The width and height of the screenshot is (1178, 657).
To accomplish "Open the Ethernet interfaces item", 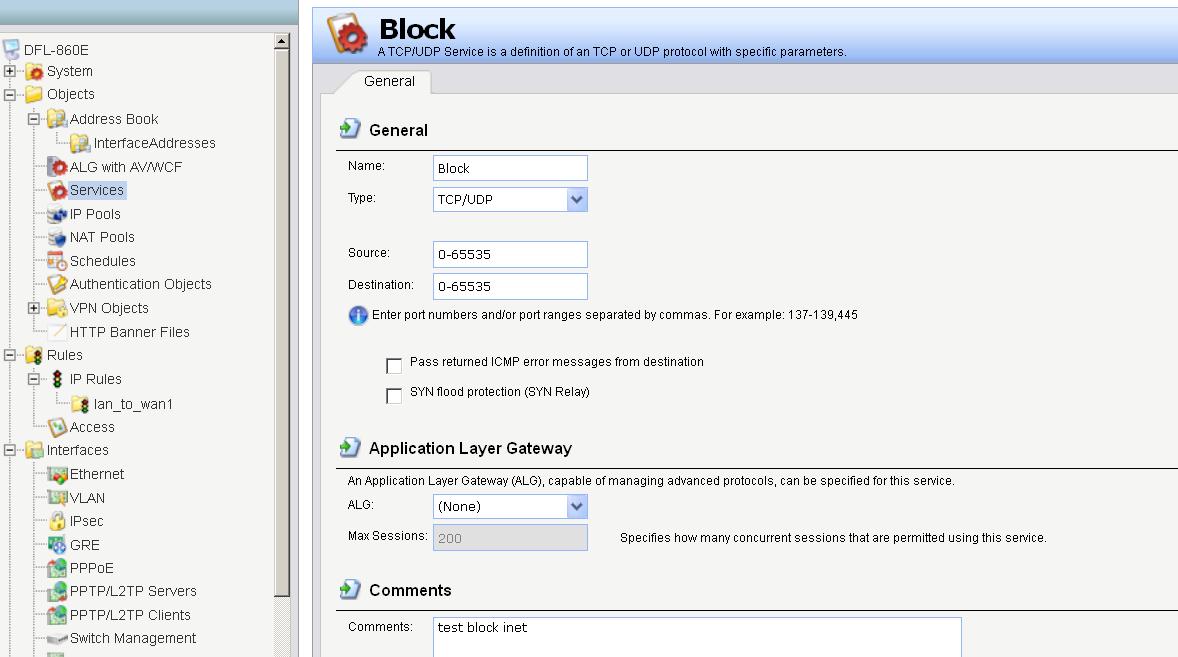I will [97, 474].
